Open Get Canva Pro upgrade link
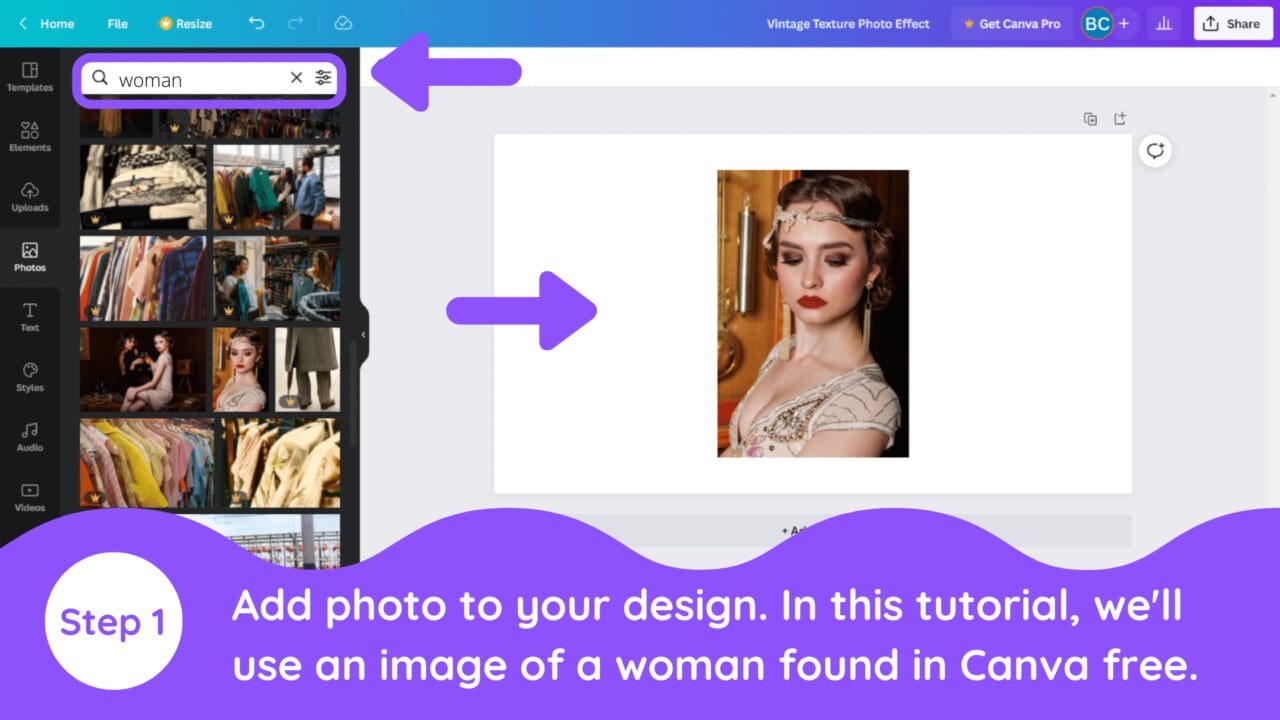This screenshot has height=720, width=1280. [1012, 23]
